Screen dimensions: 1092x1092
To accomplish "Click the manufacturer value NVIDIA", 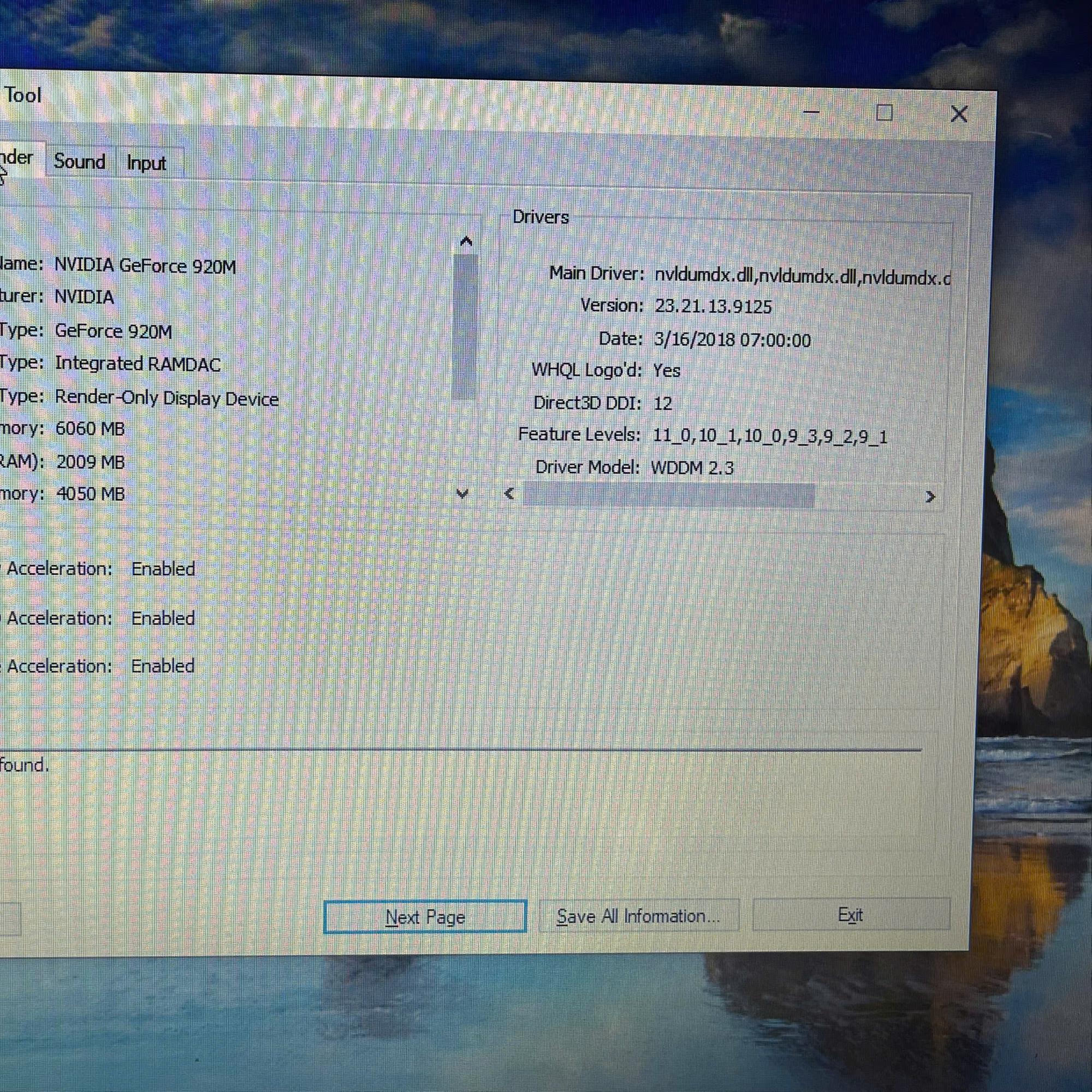I will (84, 296).
